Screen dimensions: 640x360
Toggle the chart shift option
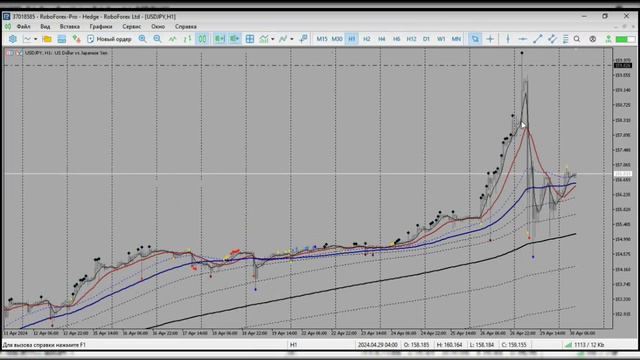click(235, 39)
